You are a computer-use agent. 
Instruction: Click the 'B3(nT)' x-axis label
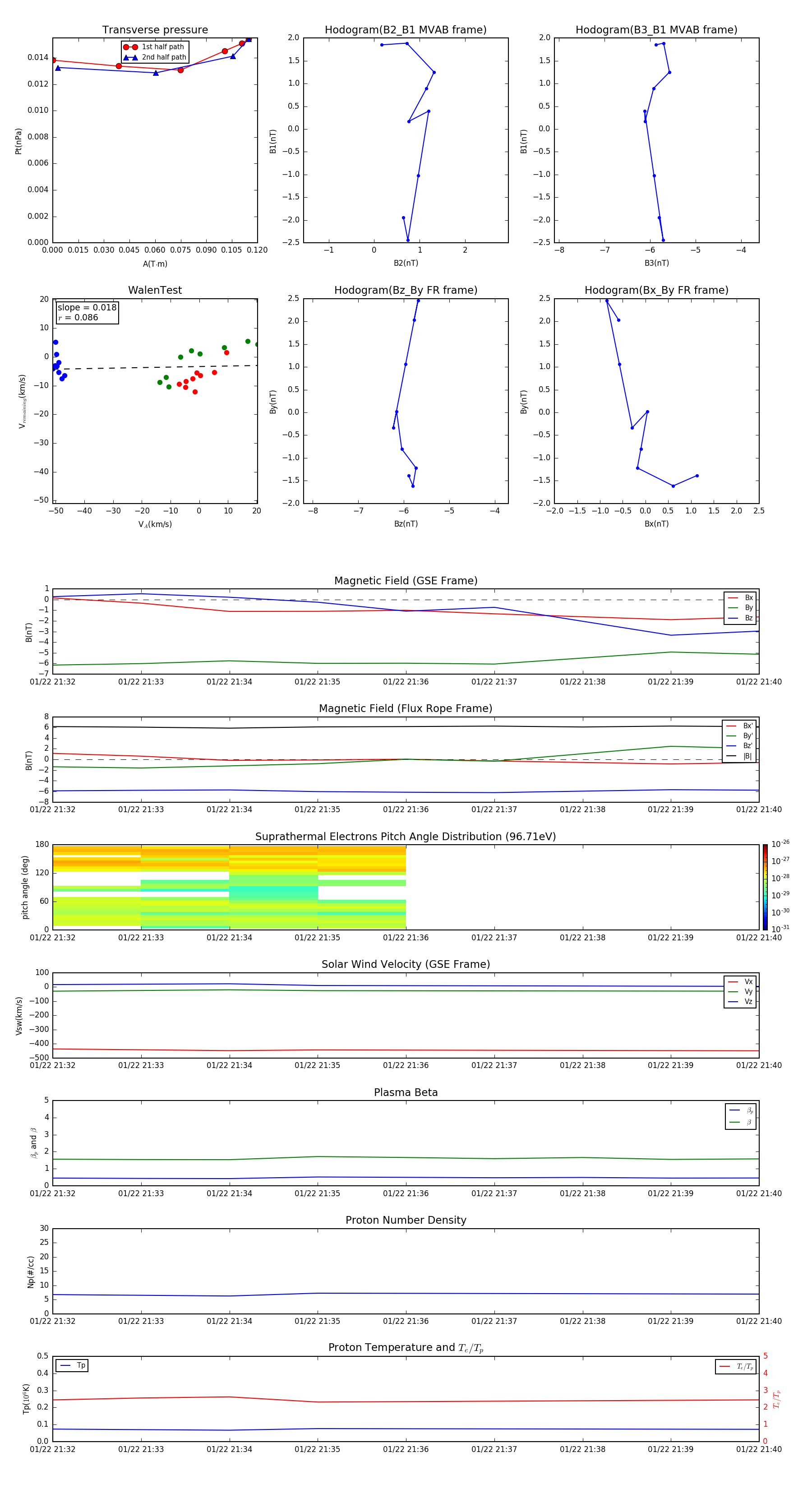656,263
